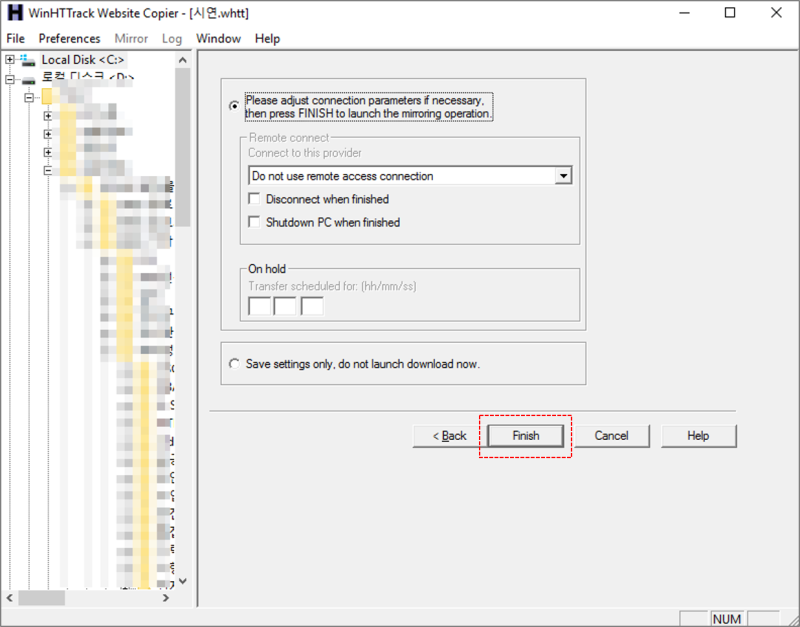The height and width of the screenshot is (627, 800).
Task: Tick Shutdown PC when finished checkbox
Action: 254,222
